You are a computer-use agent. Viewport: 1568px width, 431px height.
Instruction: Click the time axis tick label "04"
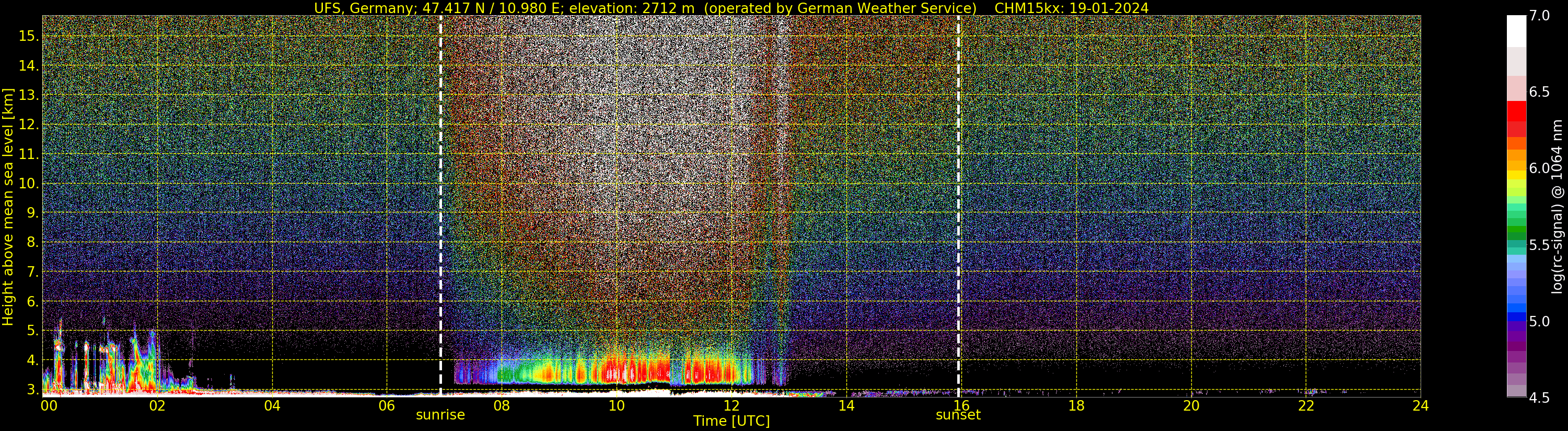[272, 405]
